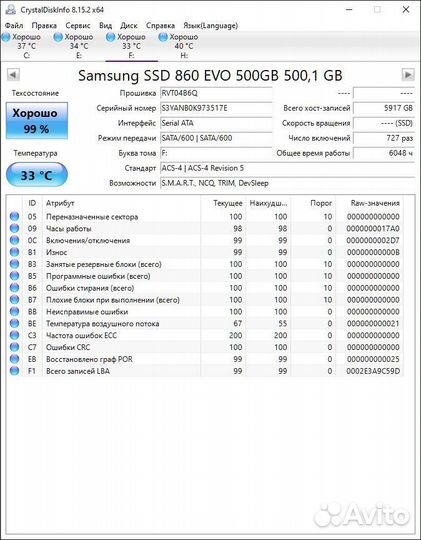Click status icon of attribute B1 Износ
The width and height of the screenshot is (421, 540).
(x=14, y=252)
